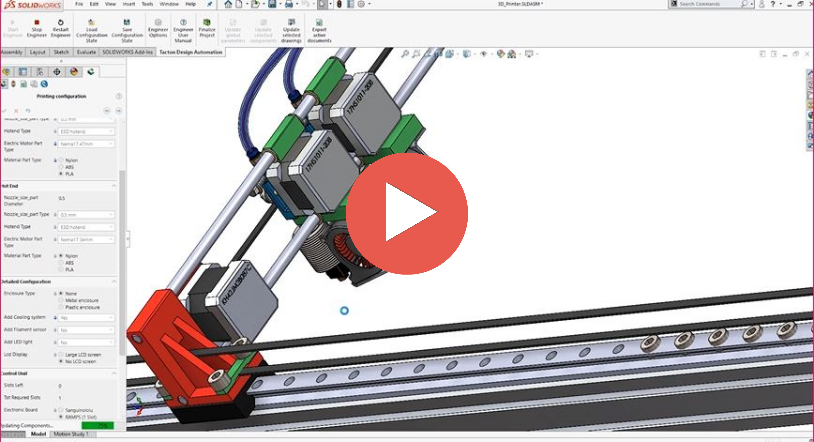Image resolution: width=814 pixels, height=442 pixels.
Task: Click the Finalize Project icon
Action: point(207,22)
